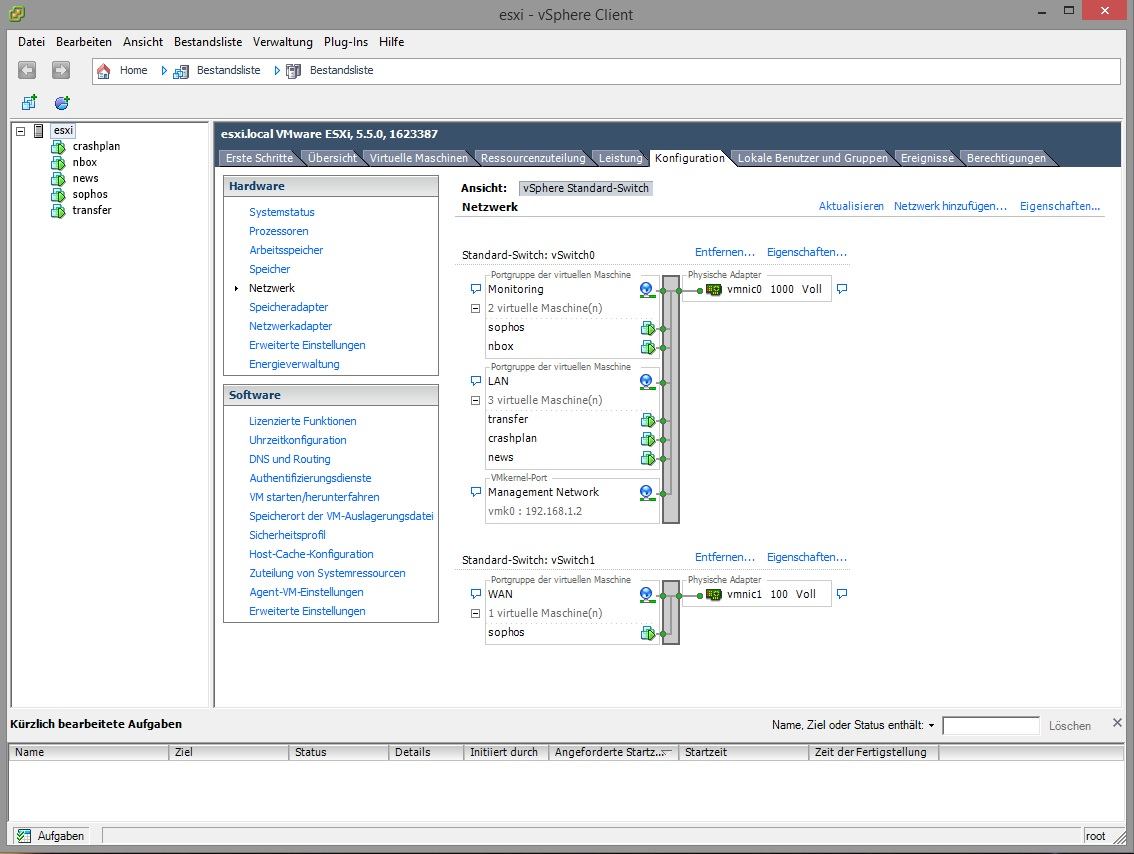The height and width of the screenshot is (854, 1134).
Task: Click the back navigation arrow
Action: coord(27,70)
